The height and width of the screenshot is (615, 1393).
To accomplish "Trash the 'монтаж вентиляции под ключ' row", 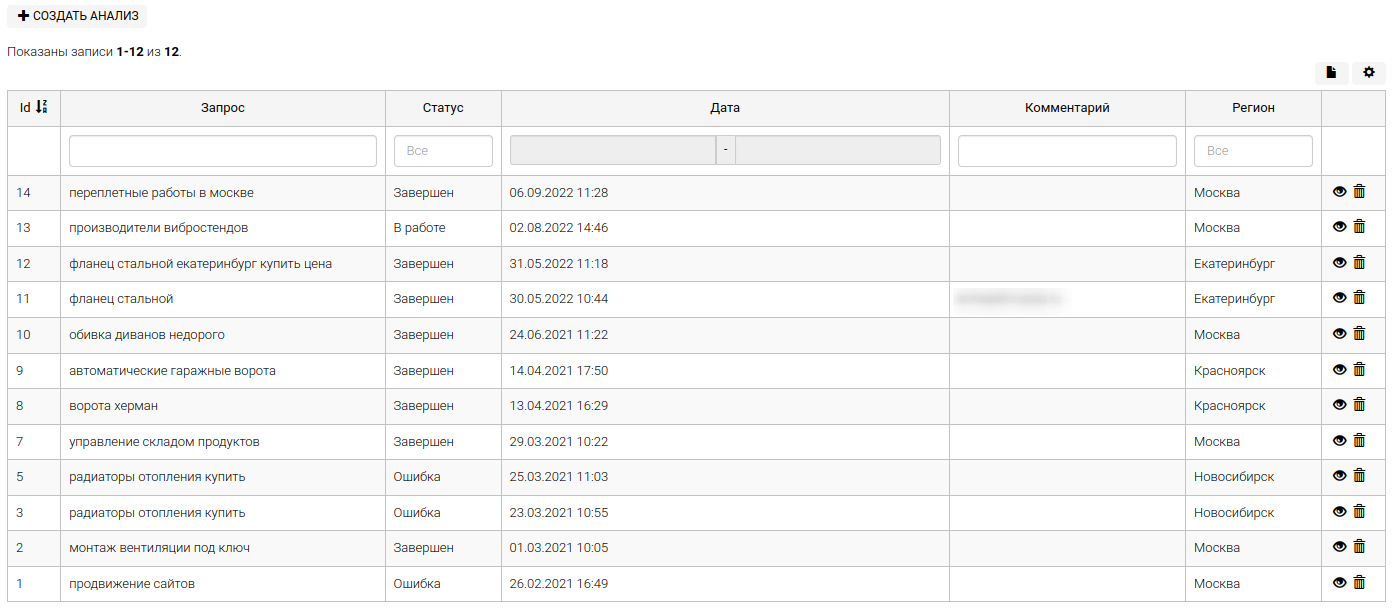I will coord(1359,547).
